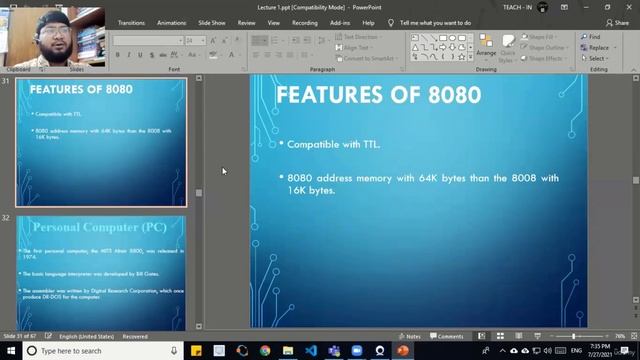Open Shape Effects options
Viewport: 640px width, 360px height.
point(544,58)
